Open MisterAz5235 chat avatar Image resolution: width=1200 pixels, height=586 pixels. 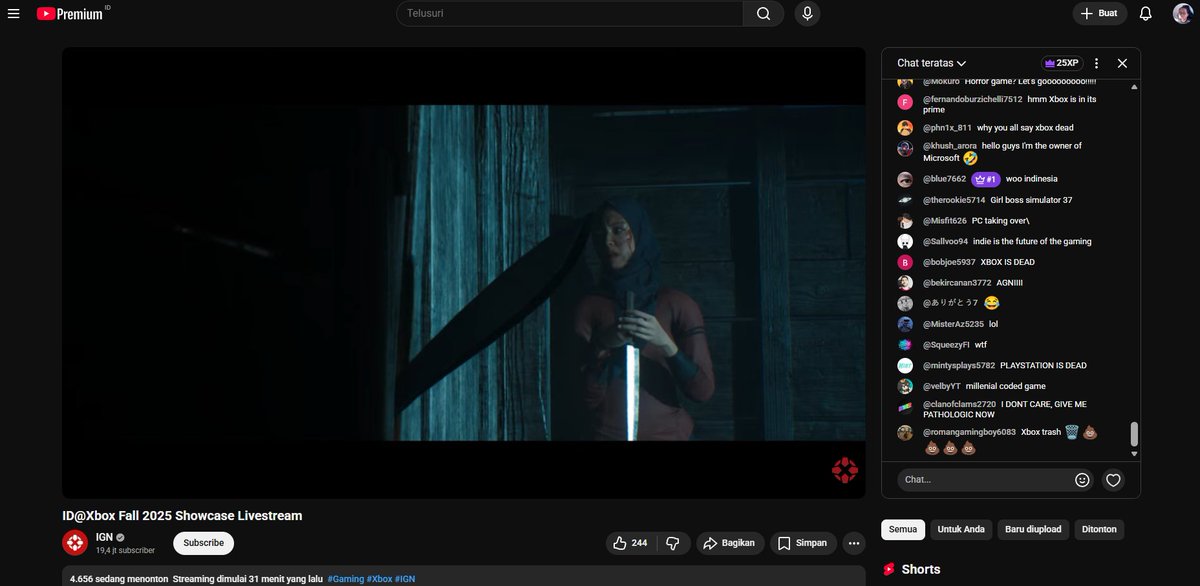(x=905, y=324)
